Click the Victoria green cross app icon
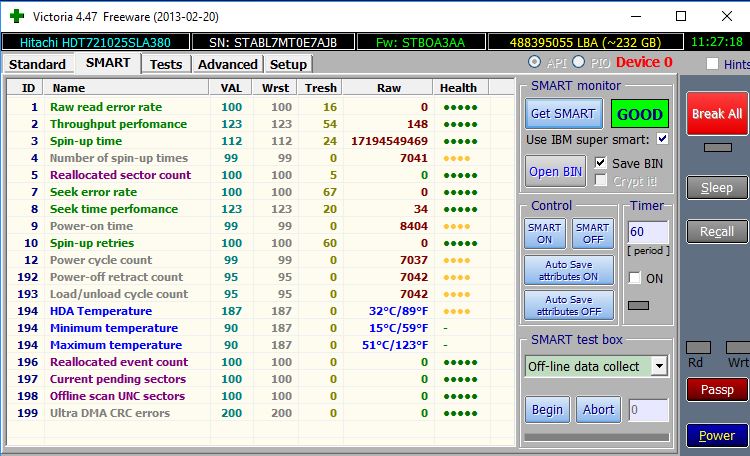This screenshot has width=750, height=456. [16, 16]
